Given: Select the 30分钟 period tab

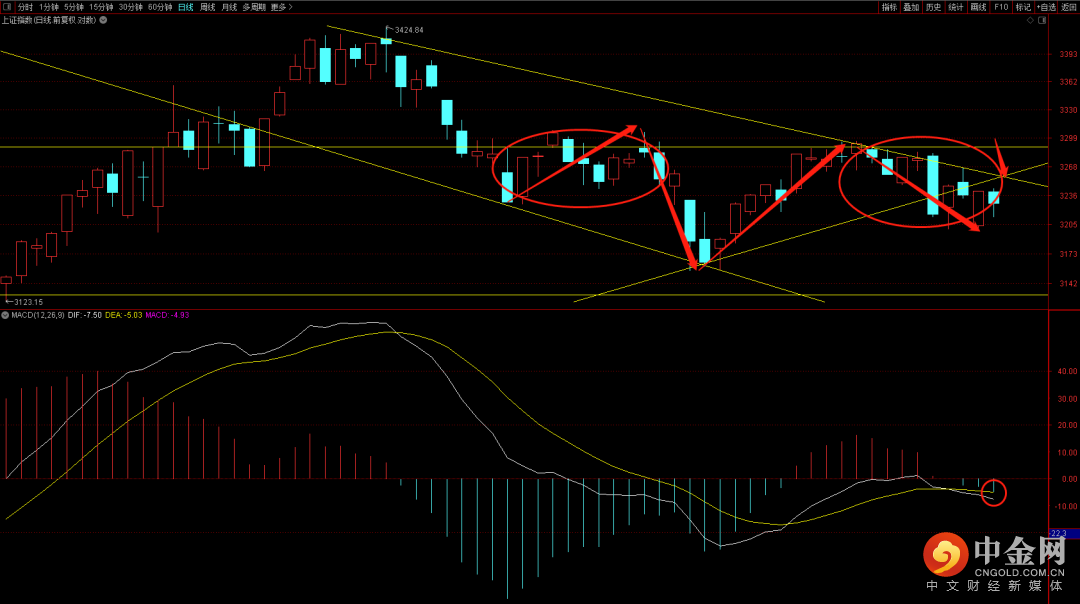Looking at the screenshot, I should [130, 7].
